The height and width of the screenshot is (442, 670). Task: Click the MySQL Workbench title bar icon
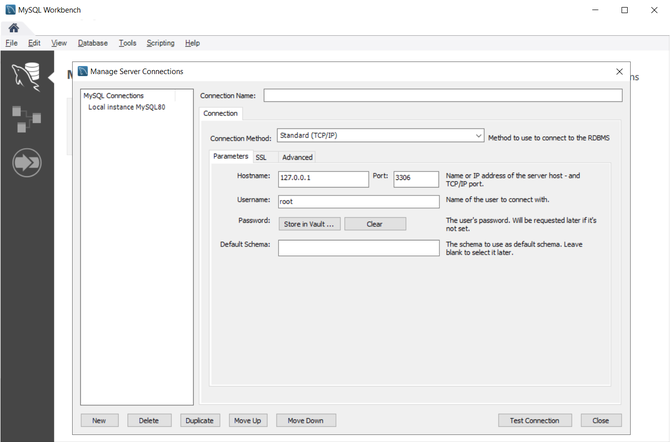click(10, 10)
